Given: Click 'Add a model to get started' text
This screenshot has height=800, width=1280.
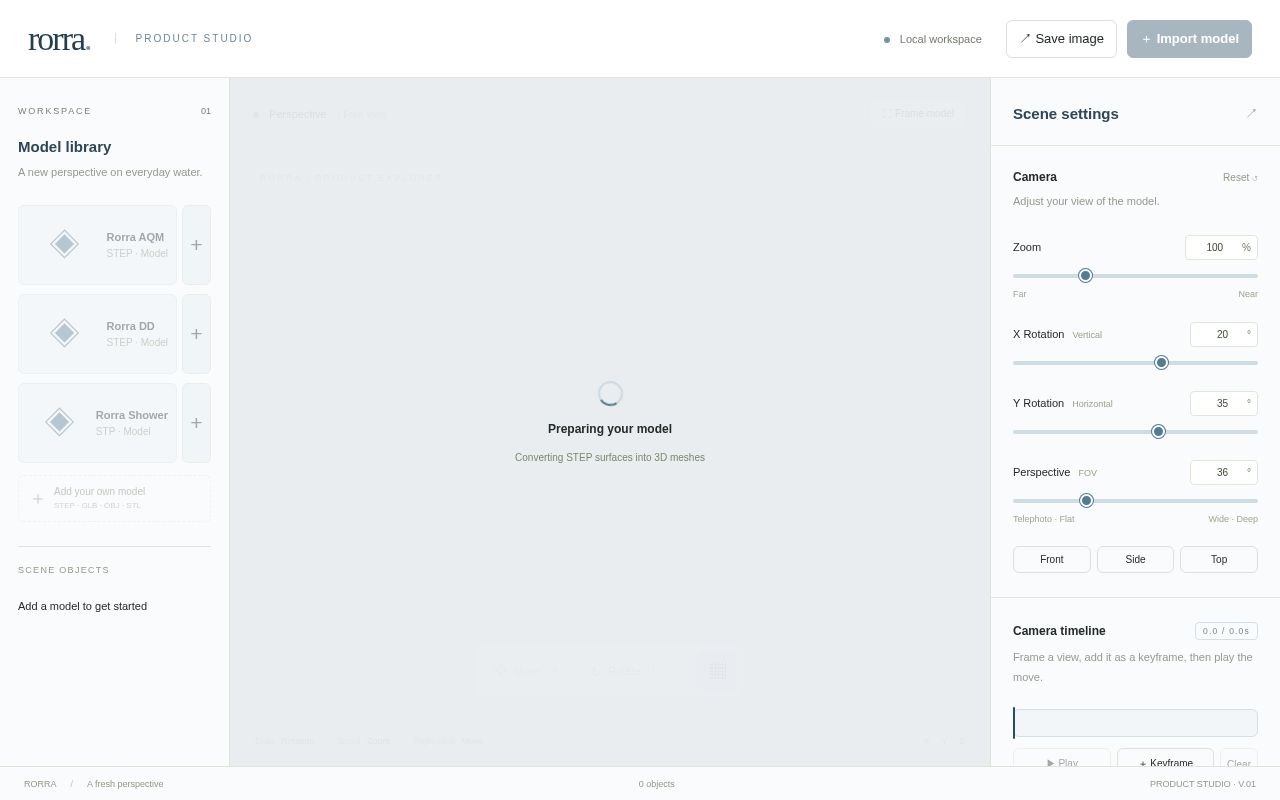Looking at the screenshot, I should tap(82, 606).
